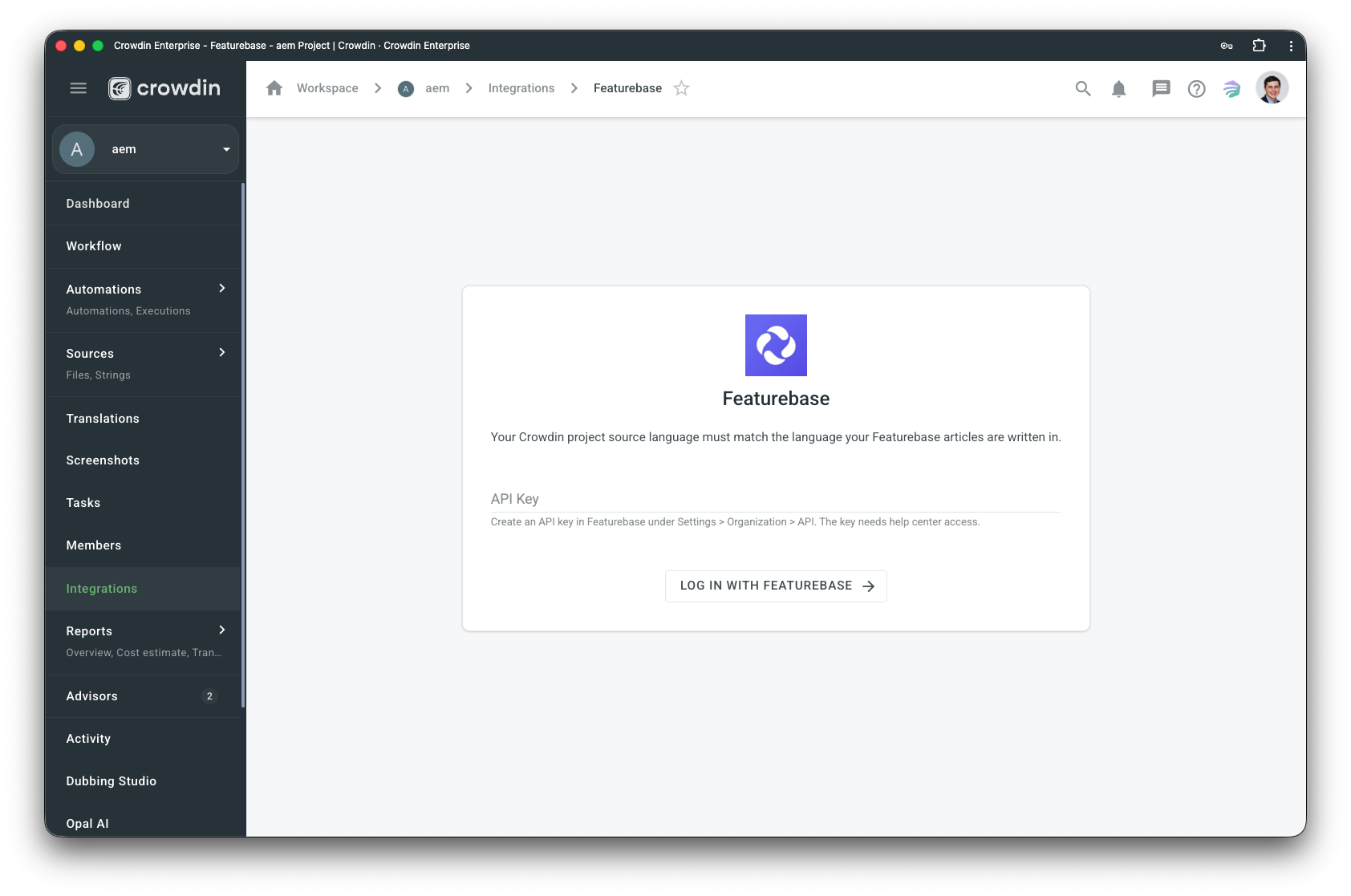The height and width of the screenshot is (896, 1351).
Task: Open the help question mark icon
Action: click(1196, 89)
